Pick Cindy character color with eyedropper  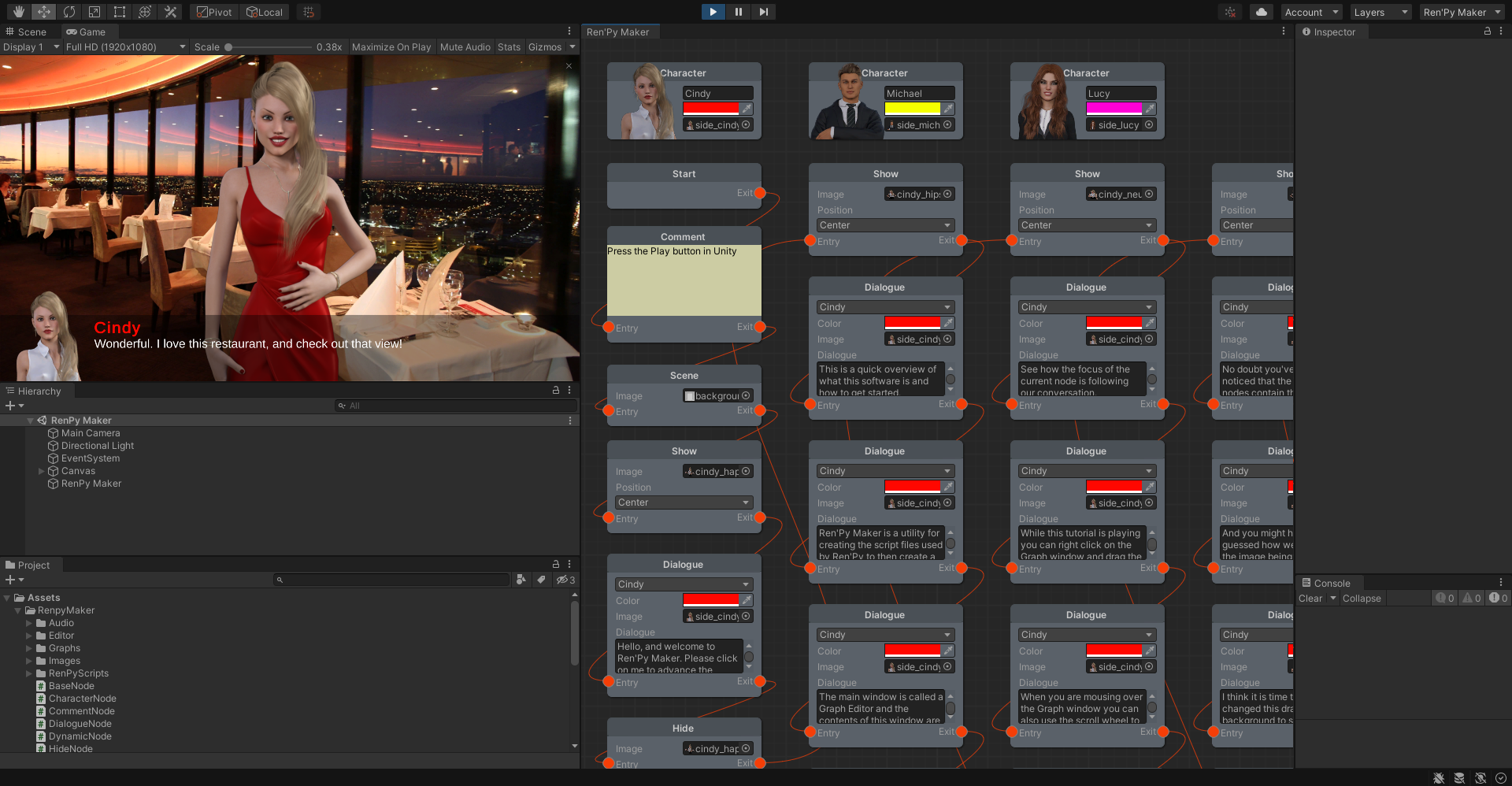747,109
